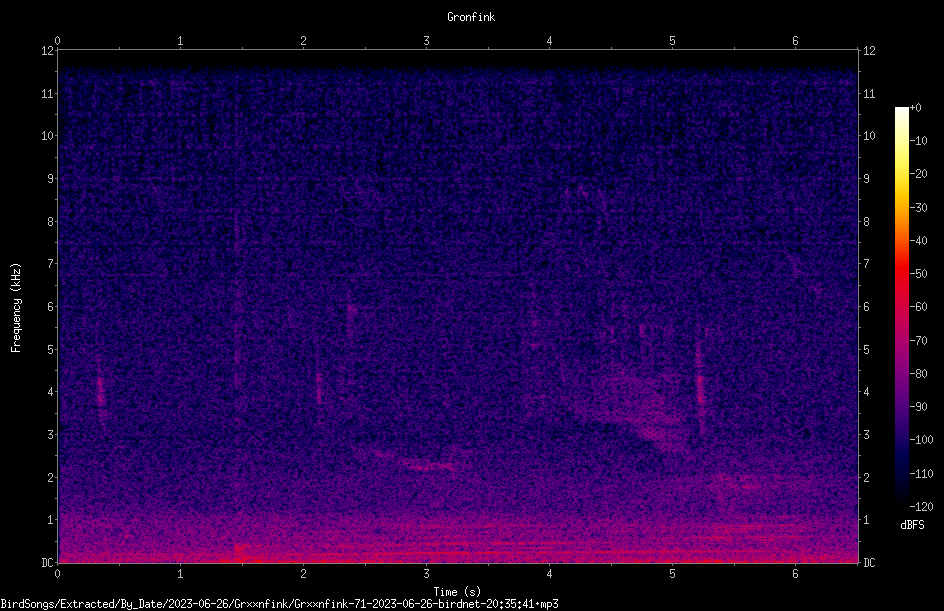Click the -60 color scale label

(919, 307)
